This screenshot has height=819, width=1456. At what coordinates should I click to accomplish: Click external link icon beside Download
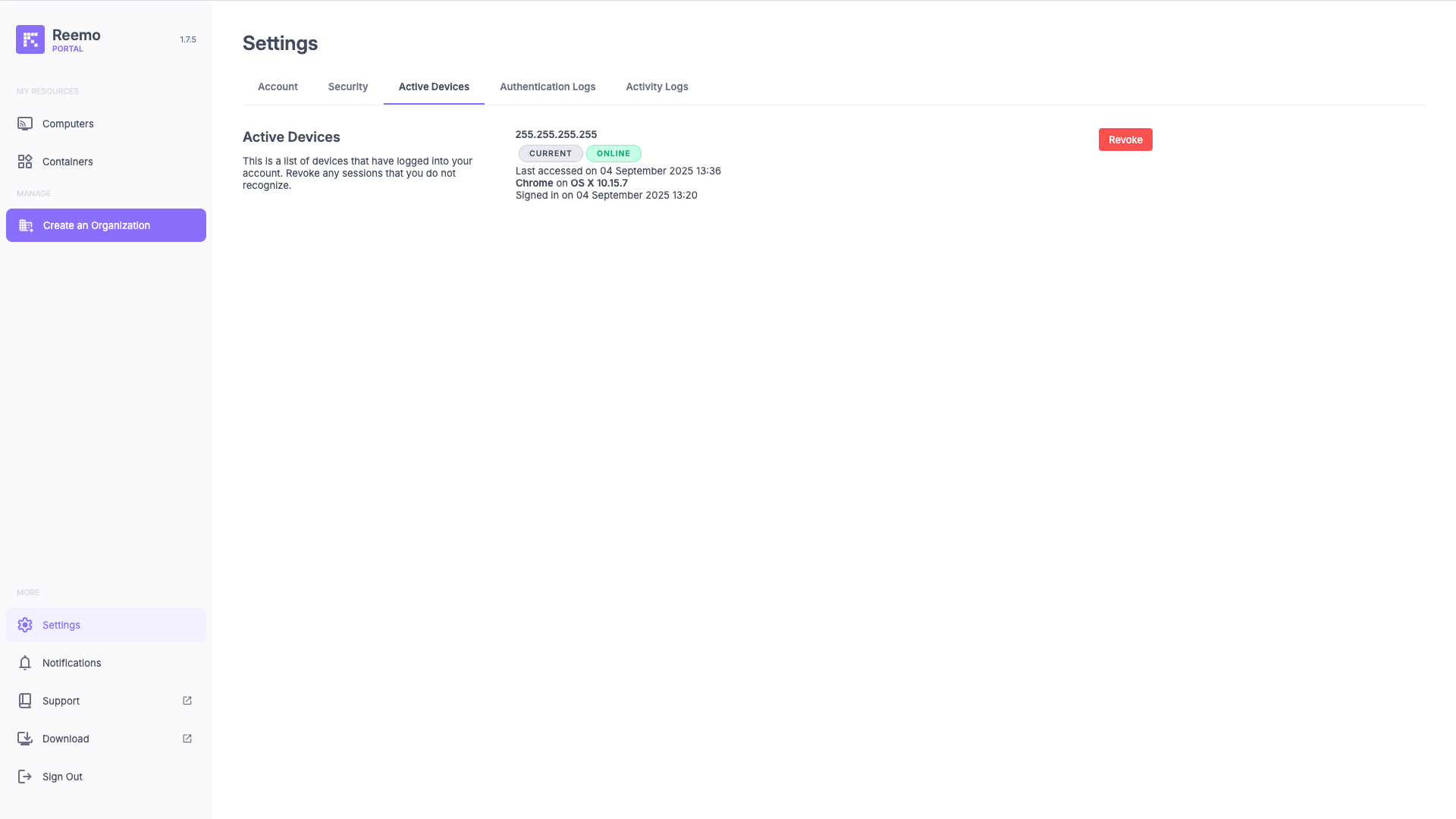coord(187,739)
